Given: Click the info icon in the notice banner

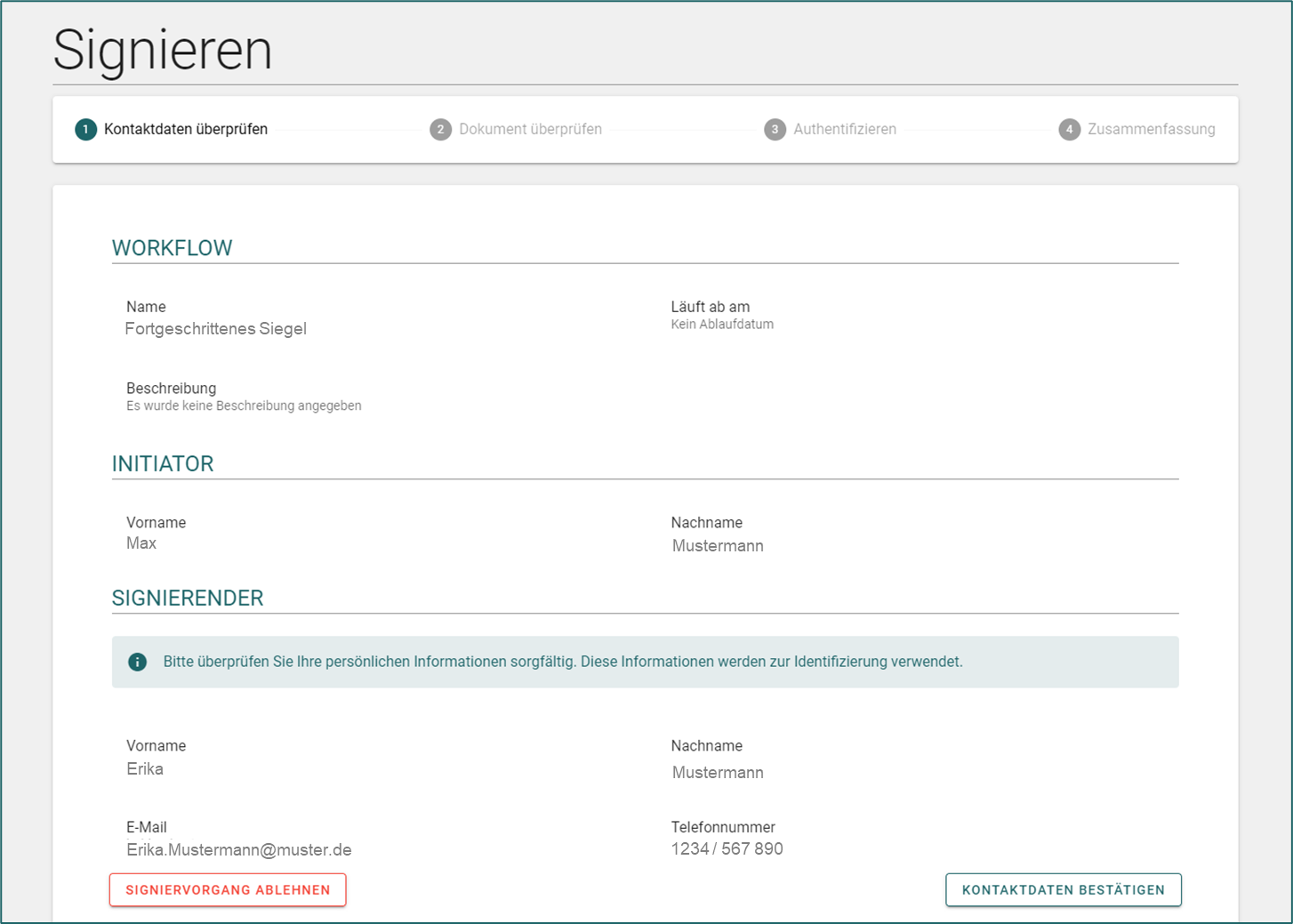Looking at the screenshot, I should click(137, 662).
